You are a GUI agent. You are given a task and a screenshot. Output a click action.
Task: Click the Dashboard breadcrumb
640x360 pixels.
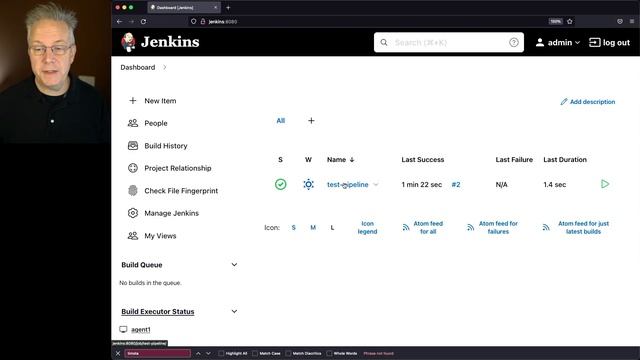[x=138, y=67]
